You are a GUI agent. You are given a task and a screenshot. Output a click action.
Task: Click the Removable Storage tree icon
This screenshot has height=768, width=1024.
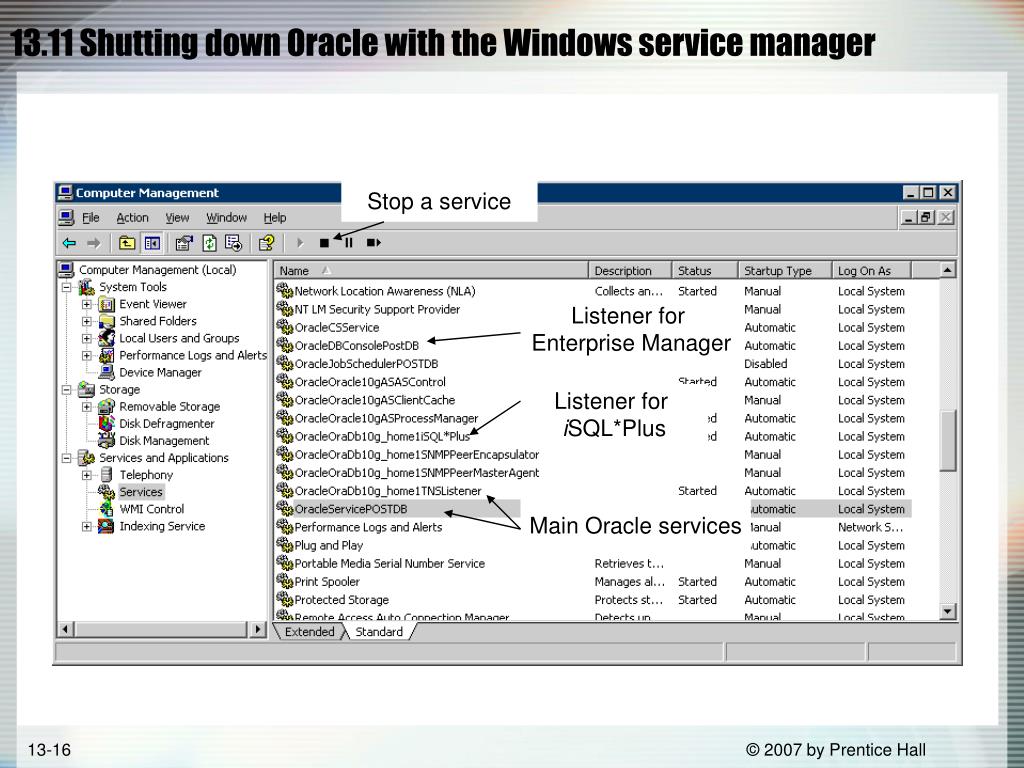(106, 407)
